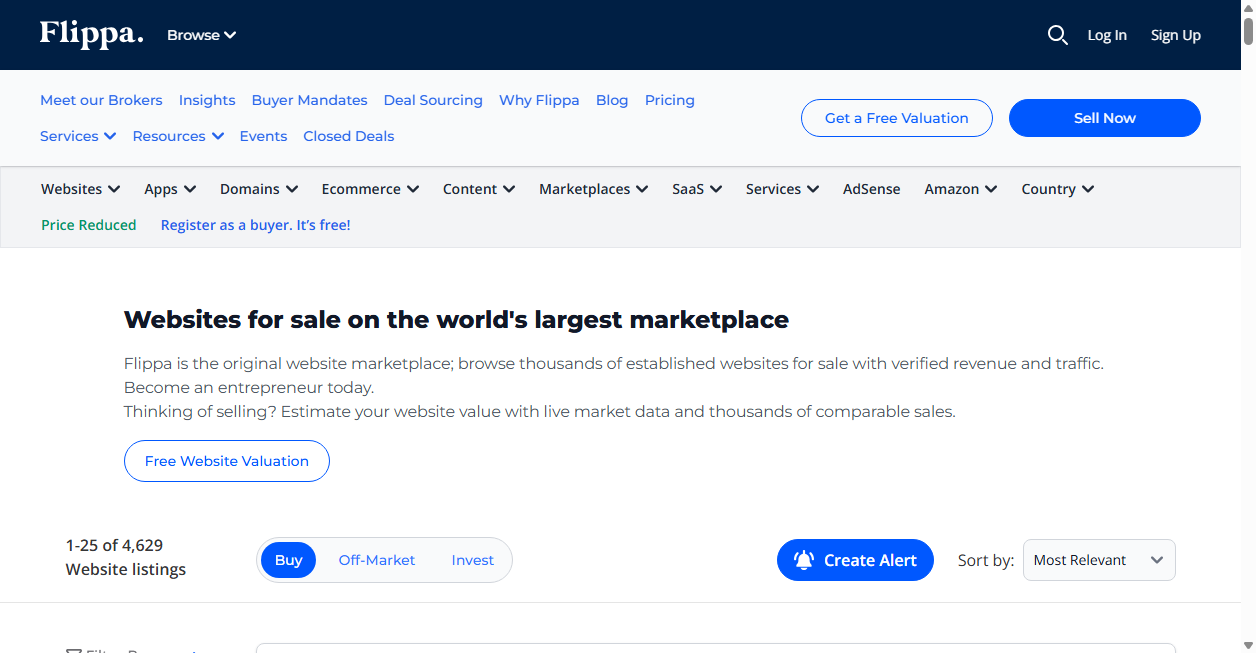Go to the Flippa logo homepage
The height and width of the screenshot is (653, 1256).
[x=91, y=34]
